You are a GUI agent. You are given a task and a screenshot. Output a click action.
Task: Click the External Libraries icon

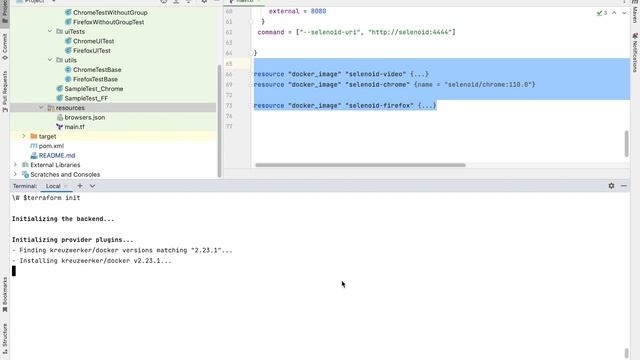[x=25, y=165]
